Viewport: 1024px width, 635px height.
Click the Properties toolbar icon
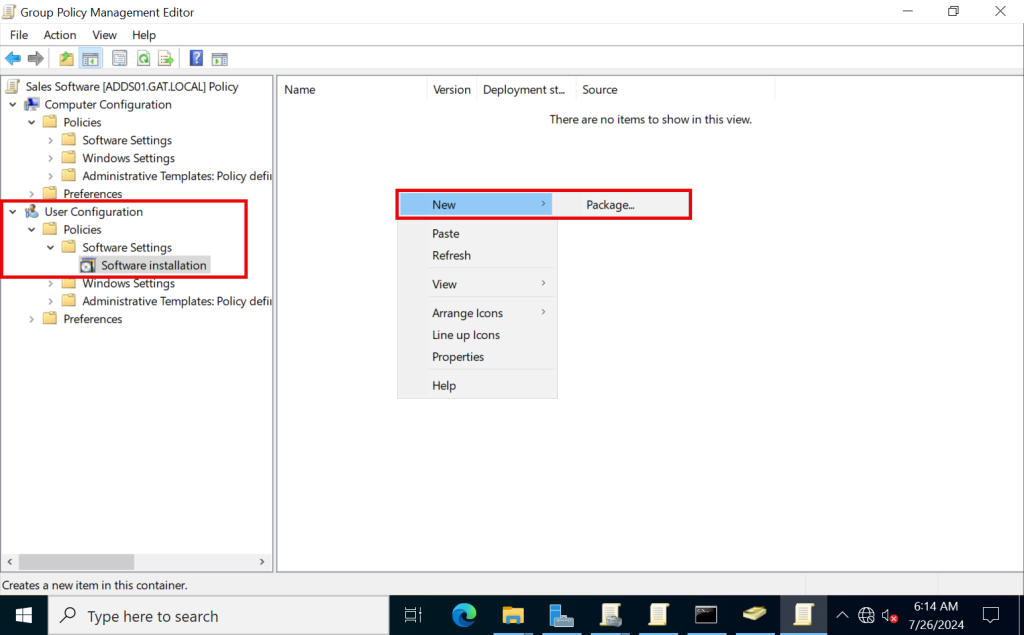coord(119,57)
